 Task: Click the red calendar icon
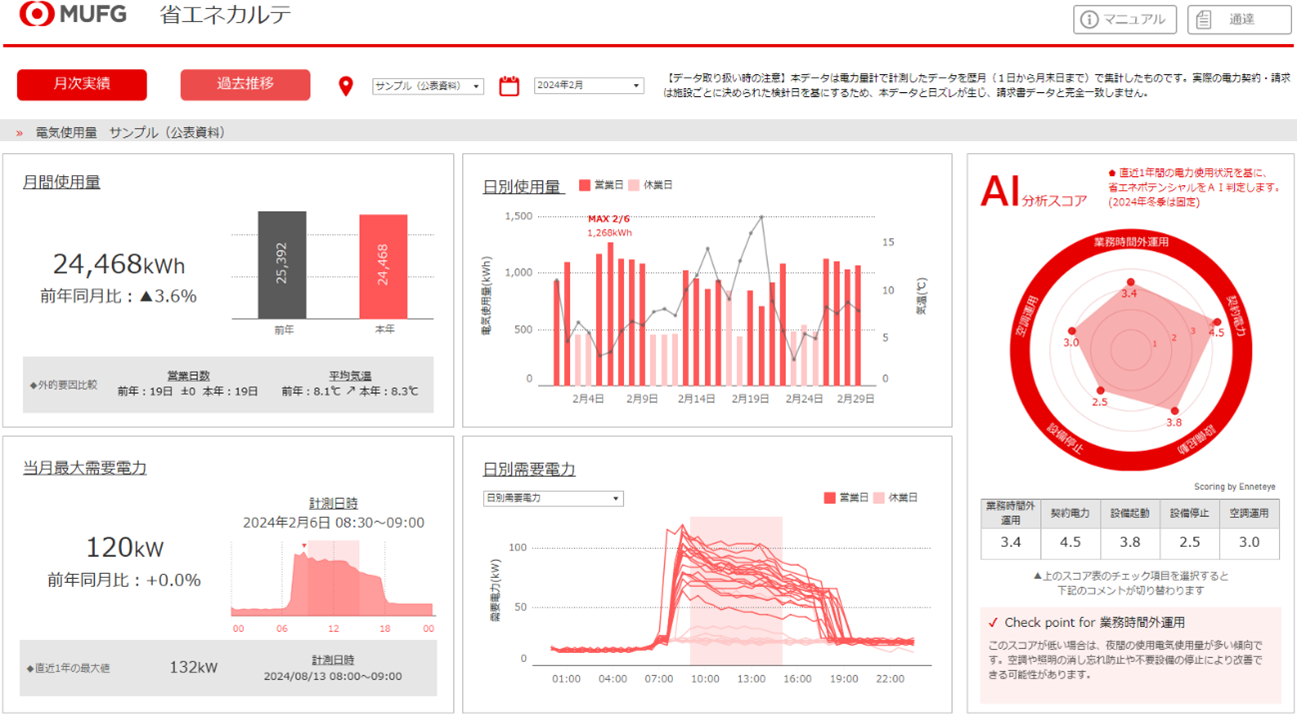coord(509,86)
